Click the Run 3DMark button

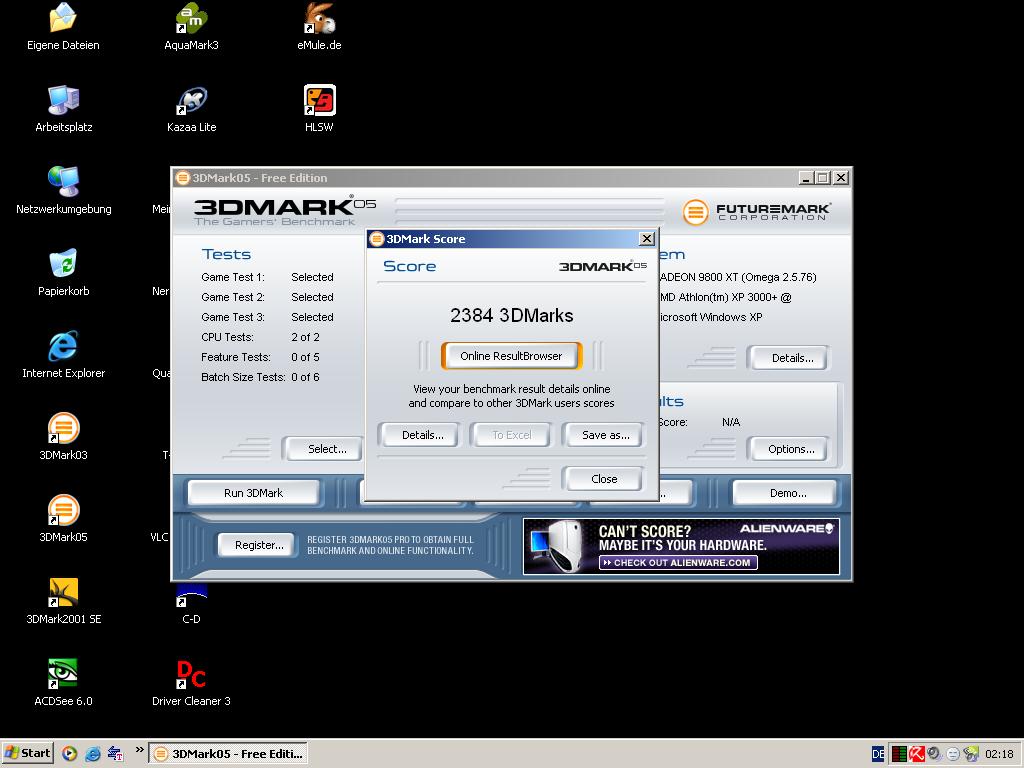(253, 493)
